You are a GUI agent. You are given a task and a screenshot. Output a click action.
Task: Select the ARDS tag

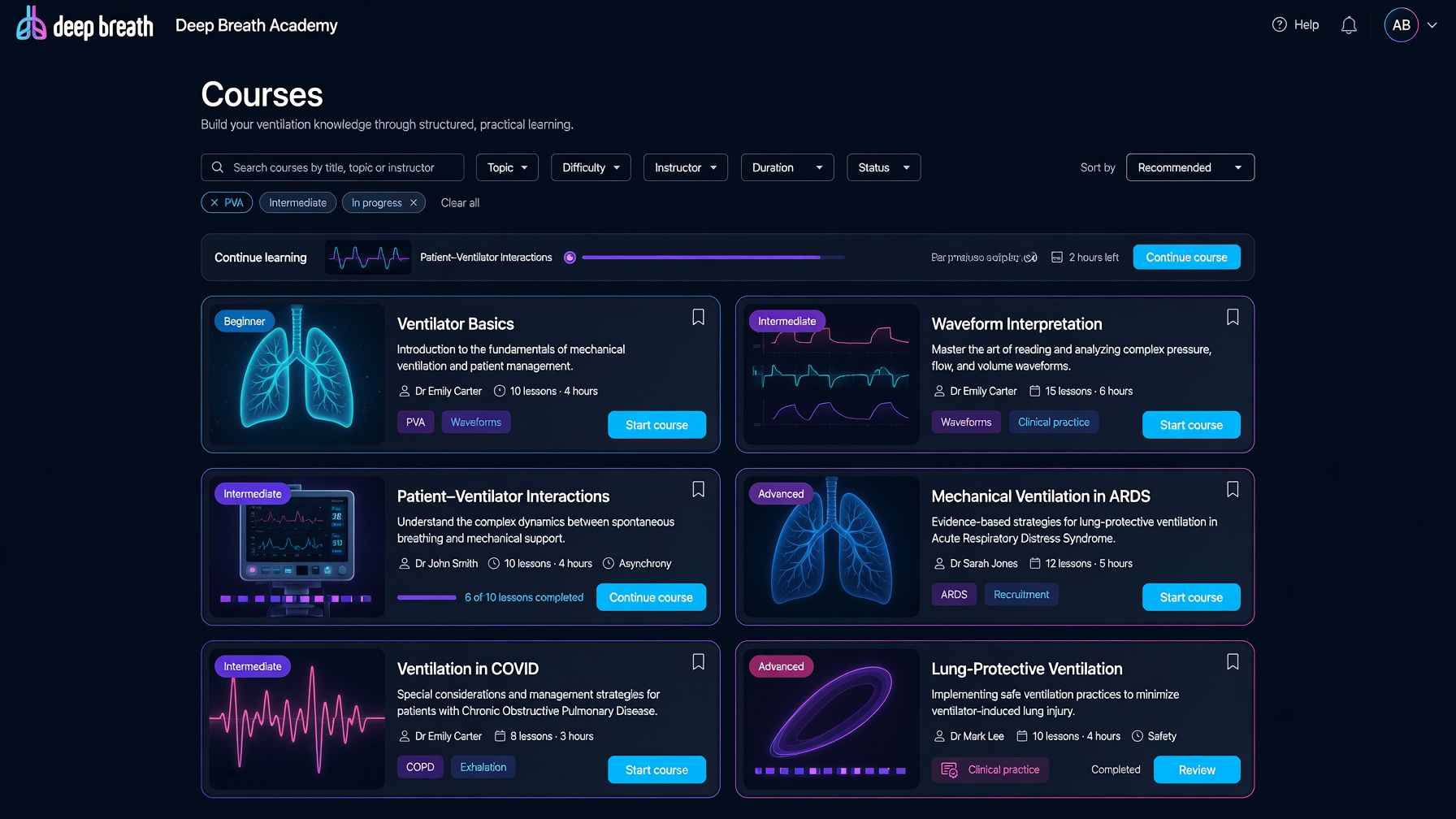[954, 595]
